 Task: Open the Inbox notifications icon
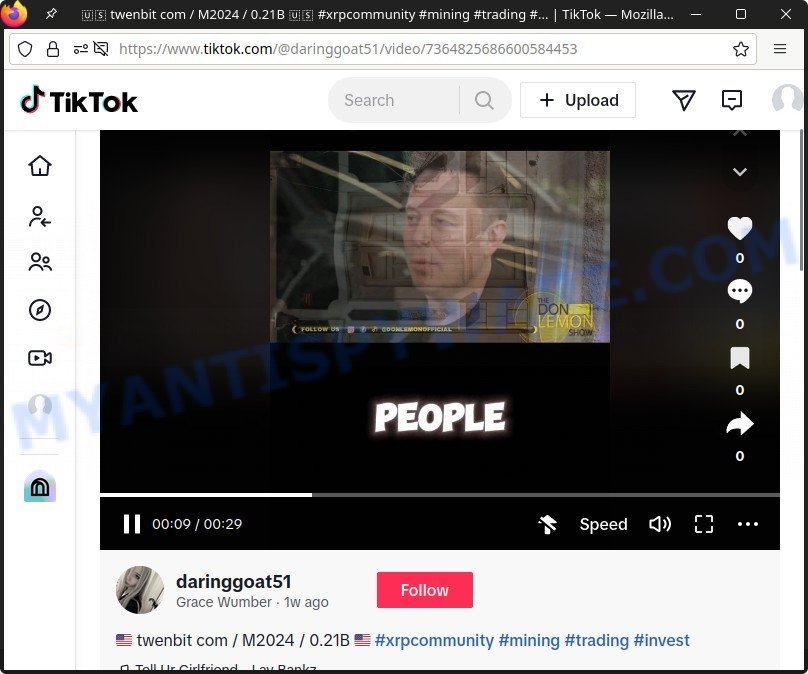pos(732,100)
